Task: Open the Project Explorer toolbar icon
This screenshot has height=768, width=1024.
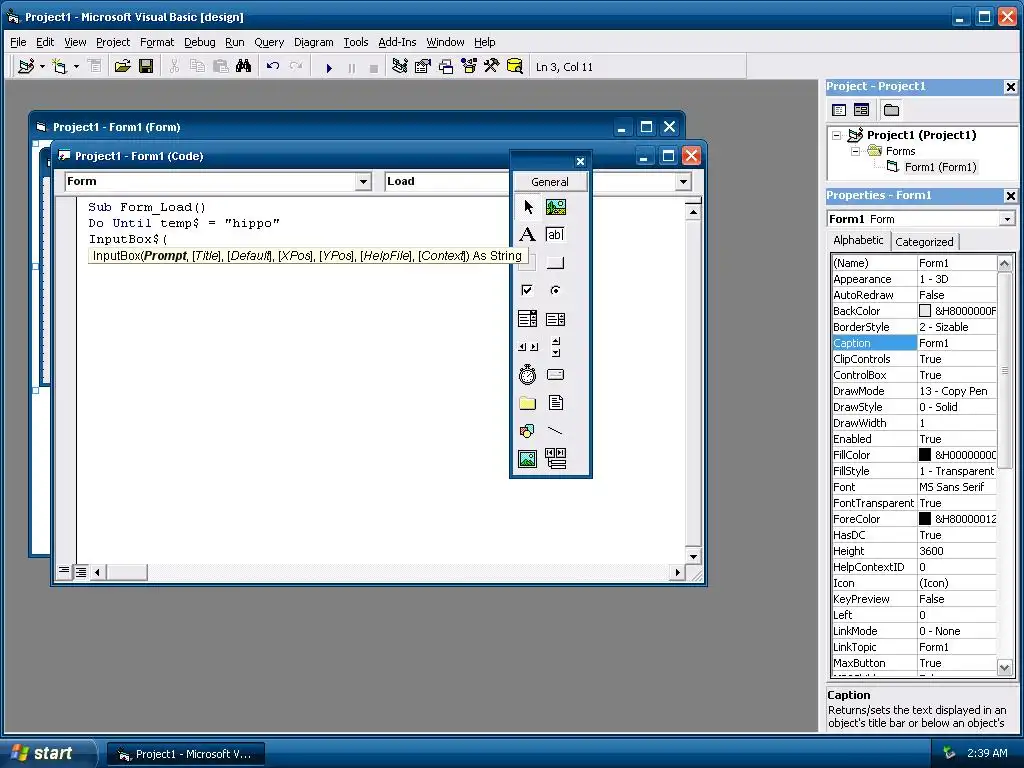Action: click(400, 66)
